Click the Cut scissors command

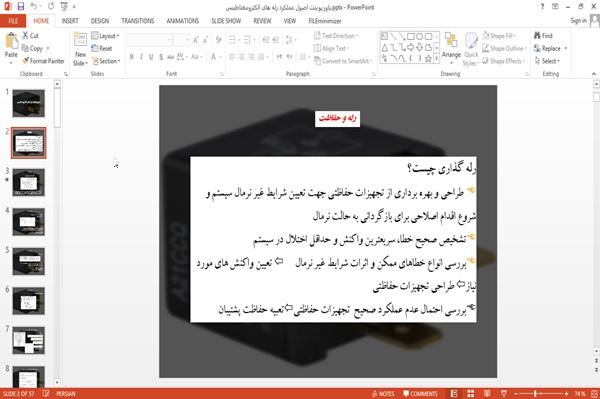point(30,36)
